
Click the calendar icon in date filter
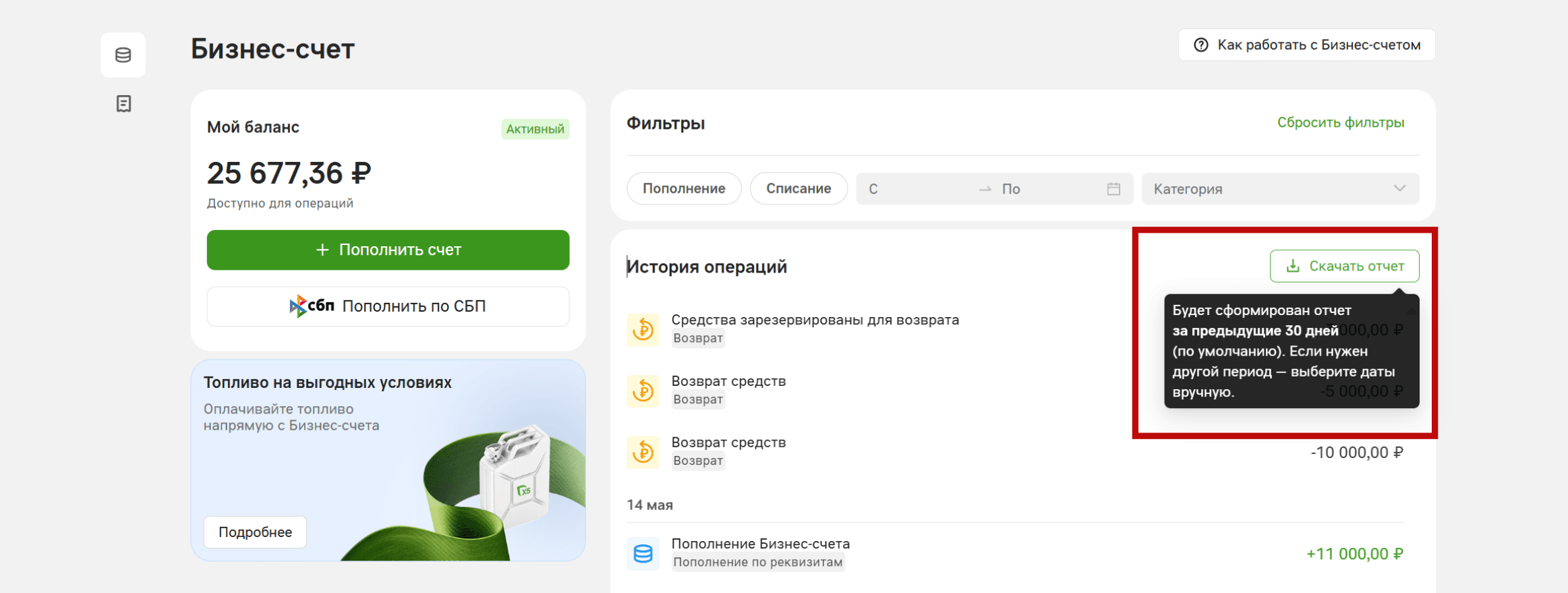[x=1113, y=189]
